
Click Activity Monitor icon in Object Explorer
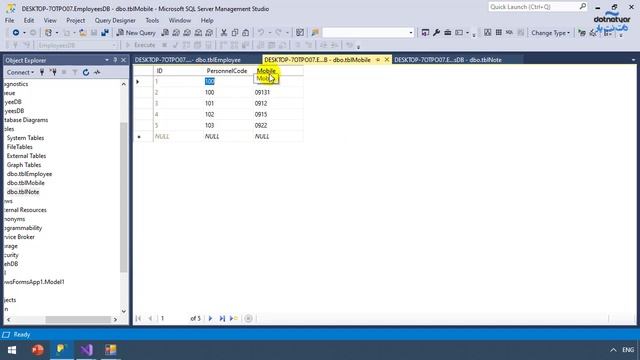(97, 72)
